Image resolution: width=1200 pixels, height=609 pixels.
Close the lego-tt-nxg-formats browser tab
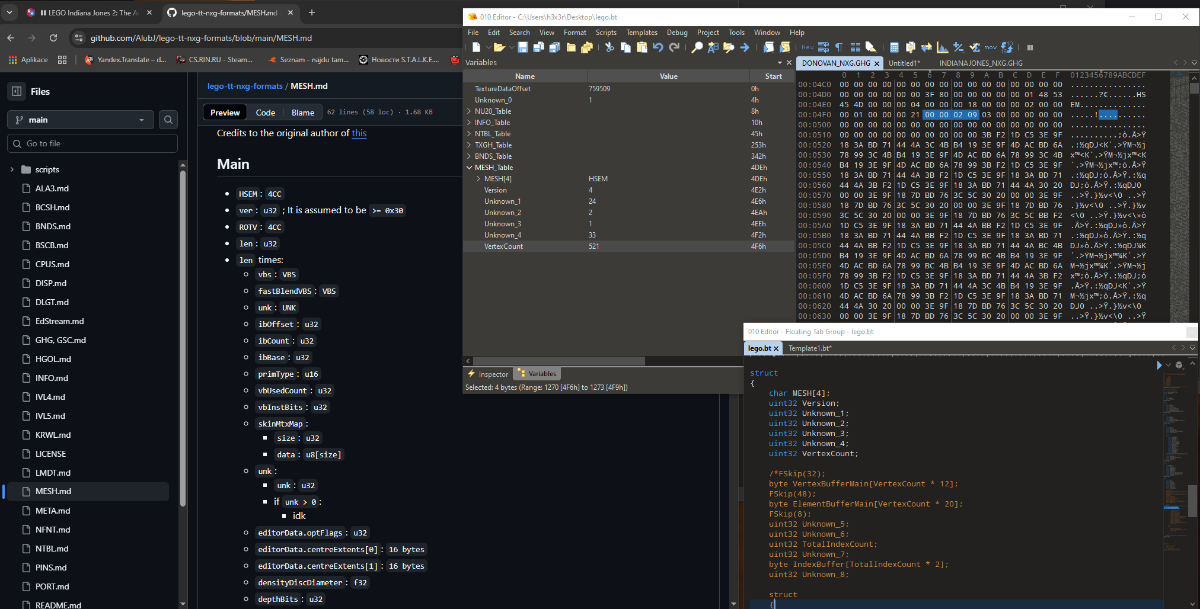click(289, 12)
